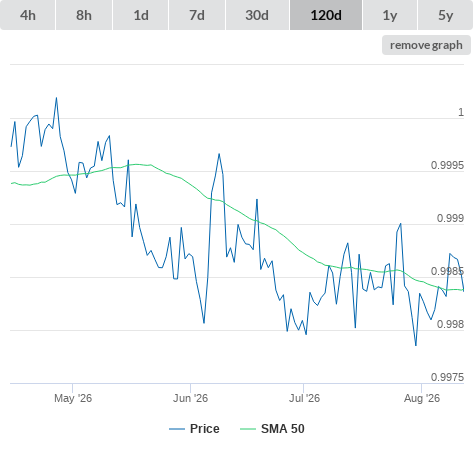Select the active 120d tab
Viewport: 474px width, 455px height.
[x=326, y=15]
